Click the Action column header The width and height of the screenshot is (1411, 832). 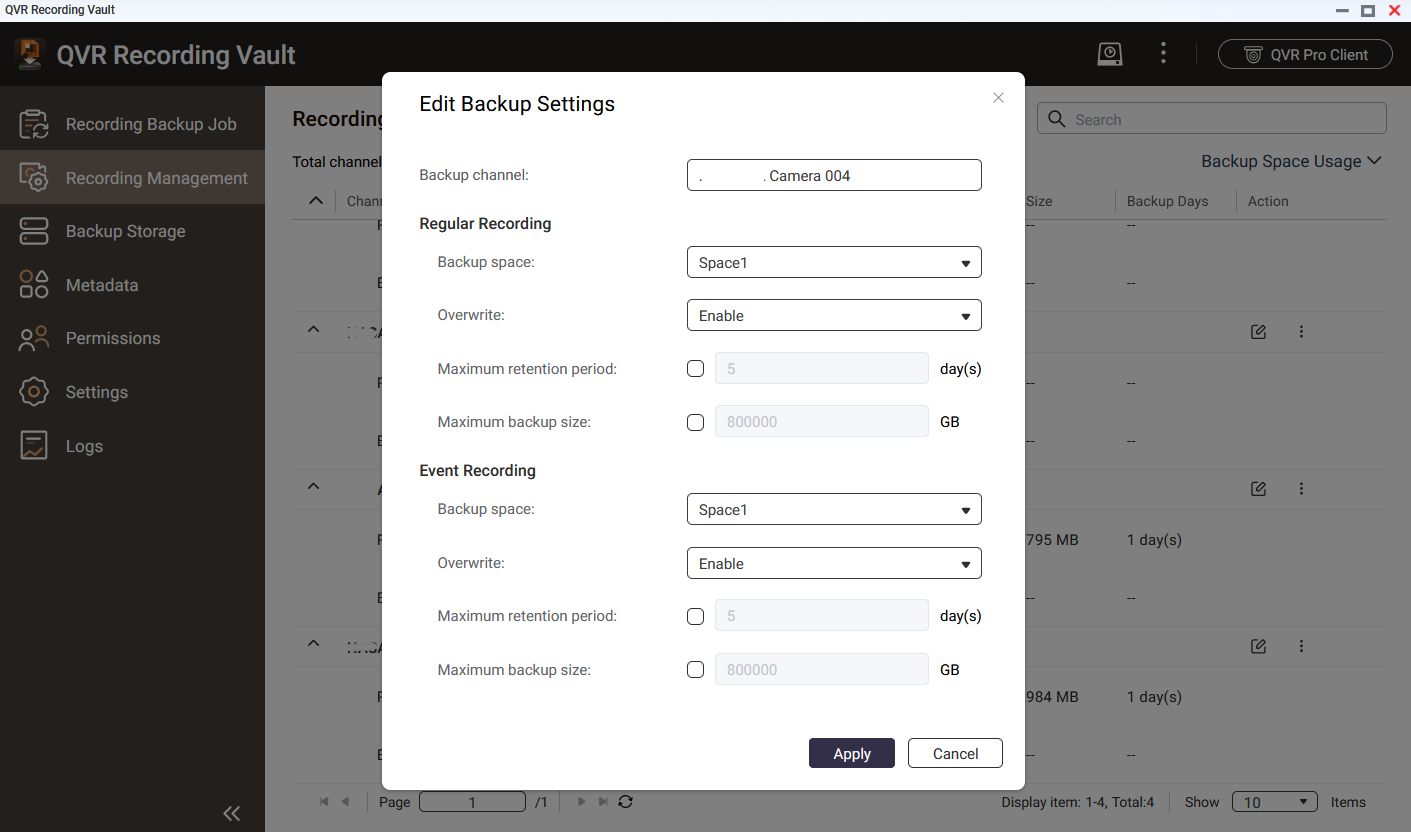[x=1268, y=201]
